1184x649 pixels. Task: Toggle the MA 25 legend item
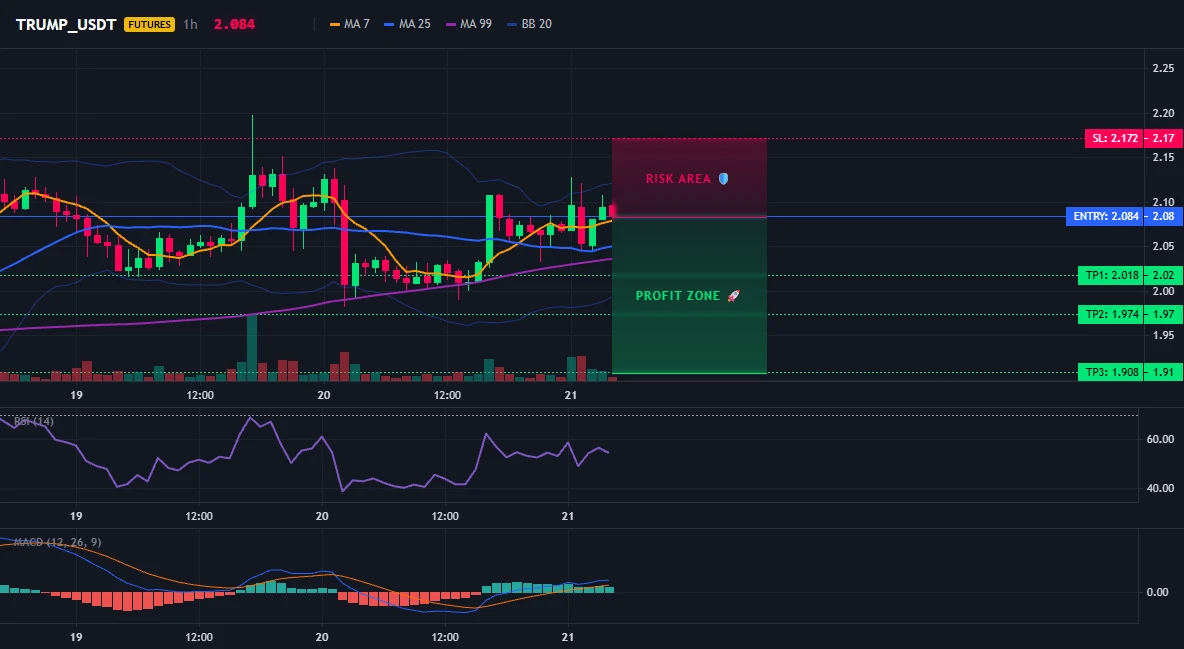point(407,24)
